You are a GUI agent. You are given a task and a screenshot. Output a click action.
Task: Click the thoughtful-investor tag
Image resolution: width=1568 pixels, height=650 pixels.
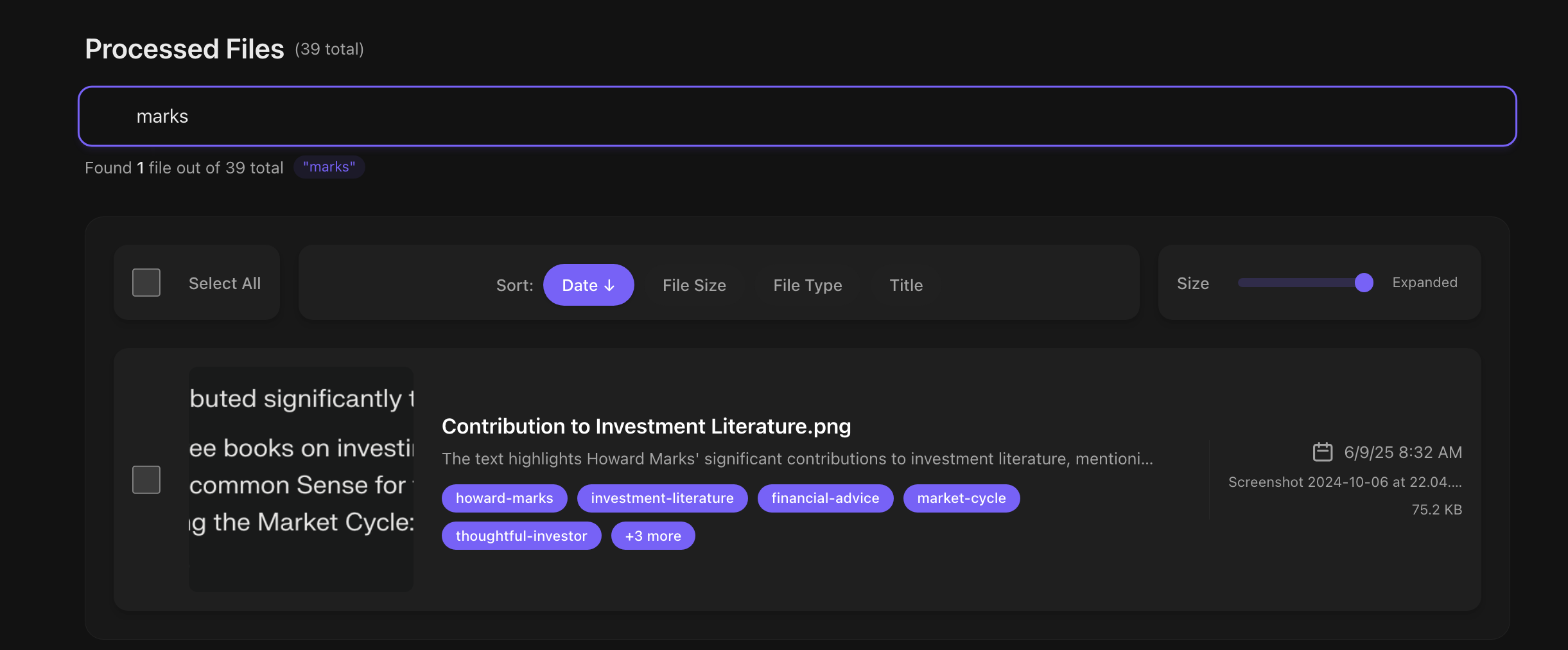click(521, 535)
